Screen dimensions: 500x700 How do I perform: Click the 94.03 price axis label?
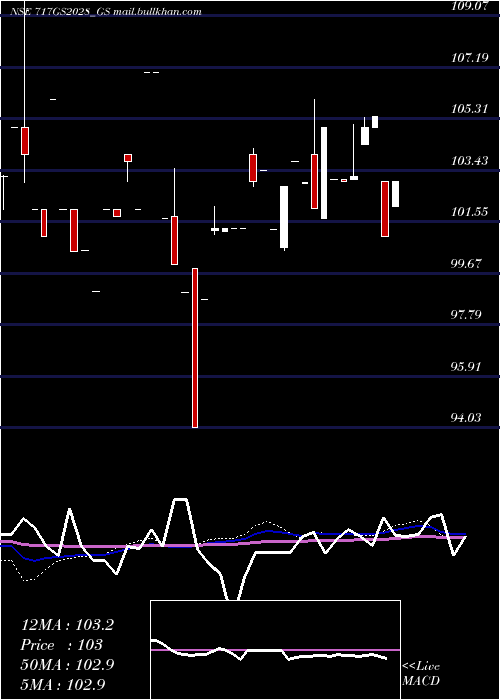point(467,418)
